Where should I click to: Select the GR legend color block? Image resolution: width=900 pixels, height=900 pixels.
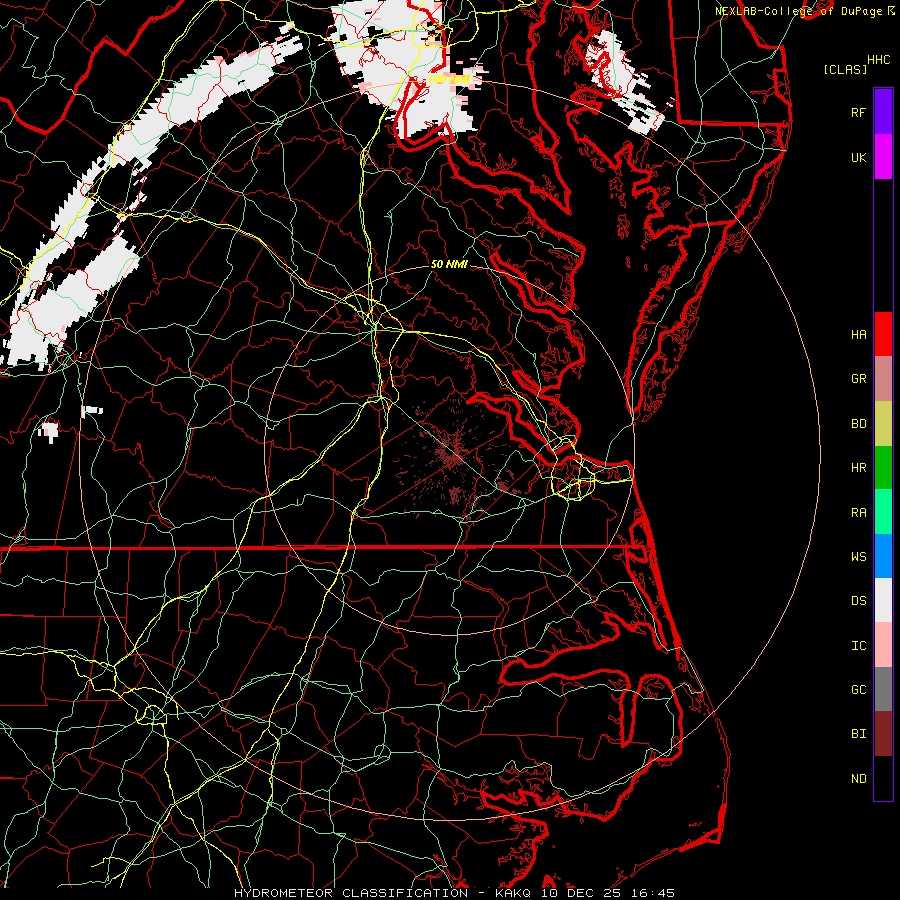(883, 379)
